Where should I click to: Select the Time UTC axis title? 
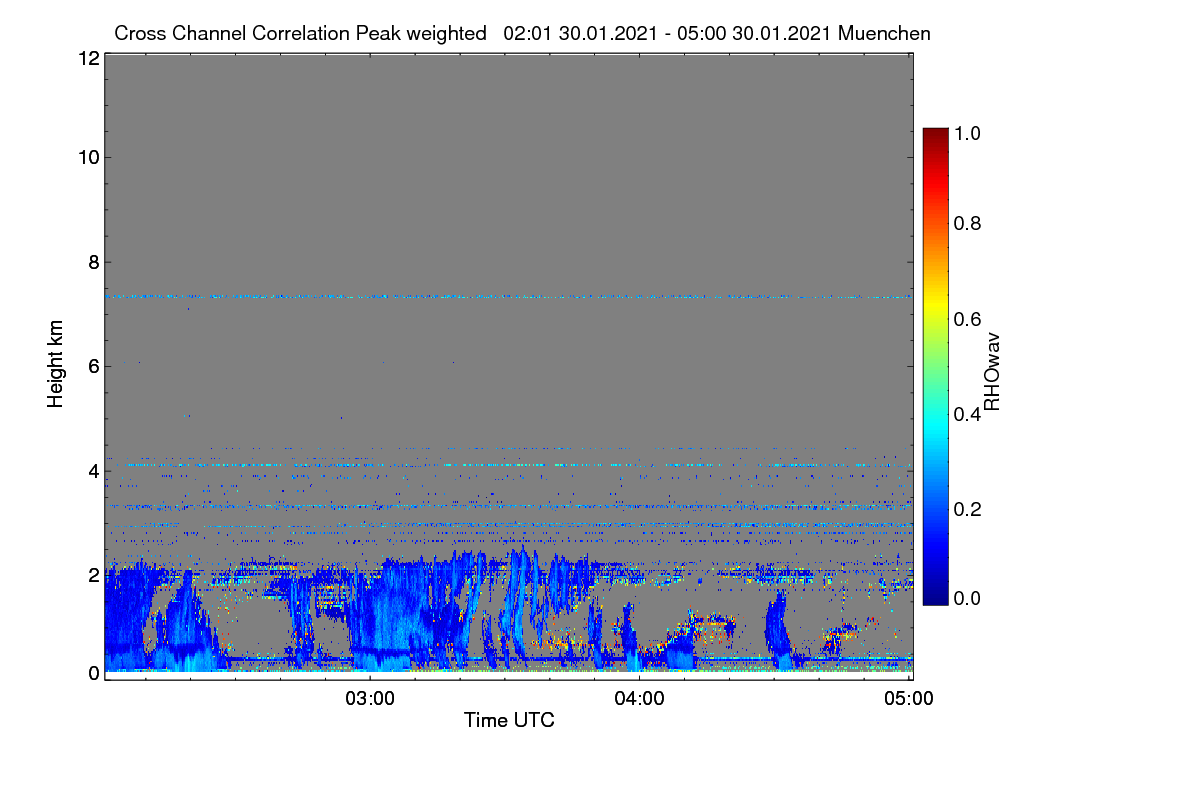(509, 720)
